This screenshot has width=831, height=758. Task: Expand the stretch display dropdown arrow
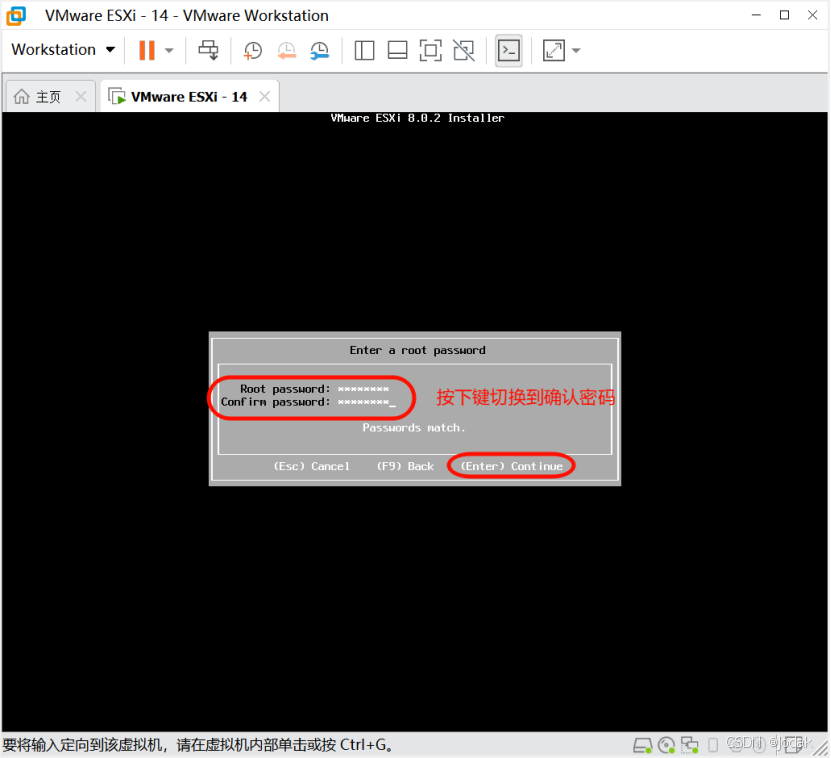coord(576,51)
